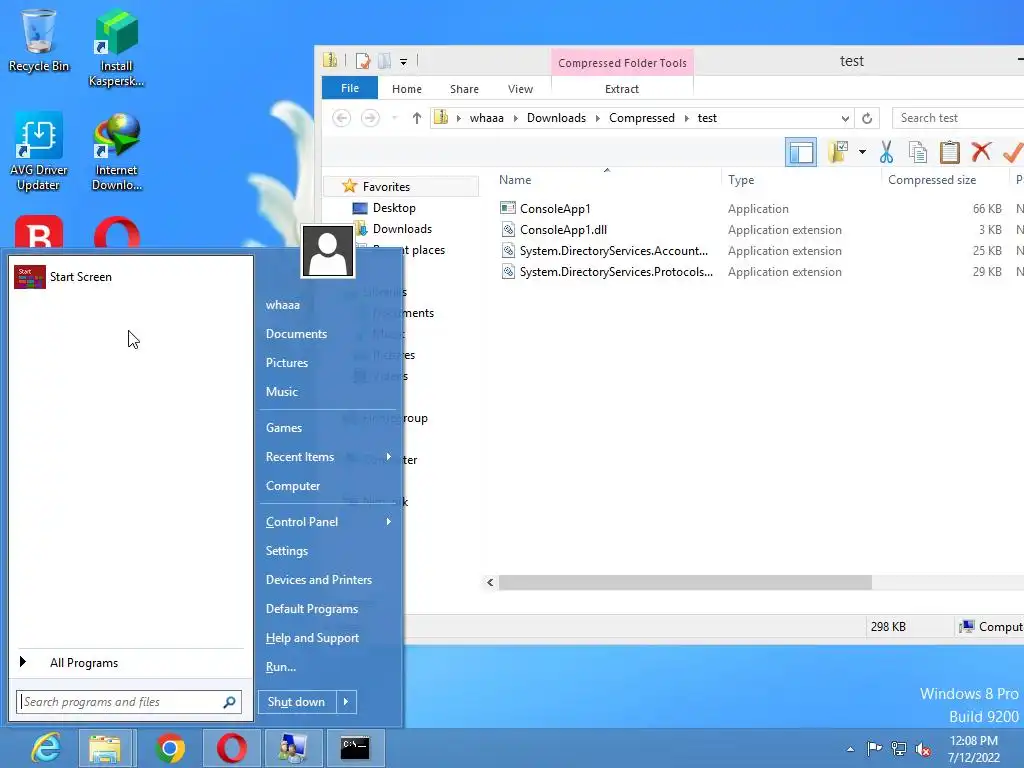The image size is (1024, 768).
Task: Click the Action Center flag icon
Action: pyautogui.click(x=874, y=748)
